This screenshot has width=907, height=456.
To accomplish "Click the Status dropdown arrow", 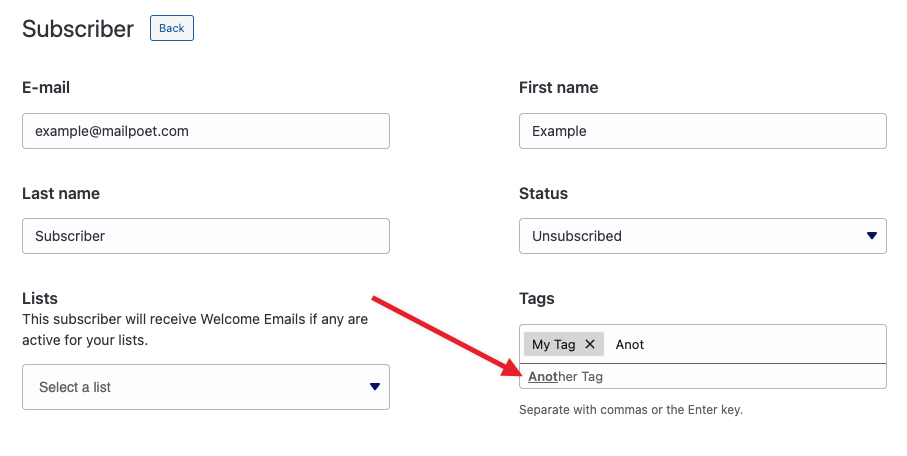I will (x=871, y=236).
